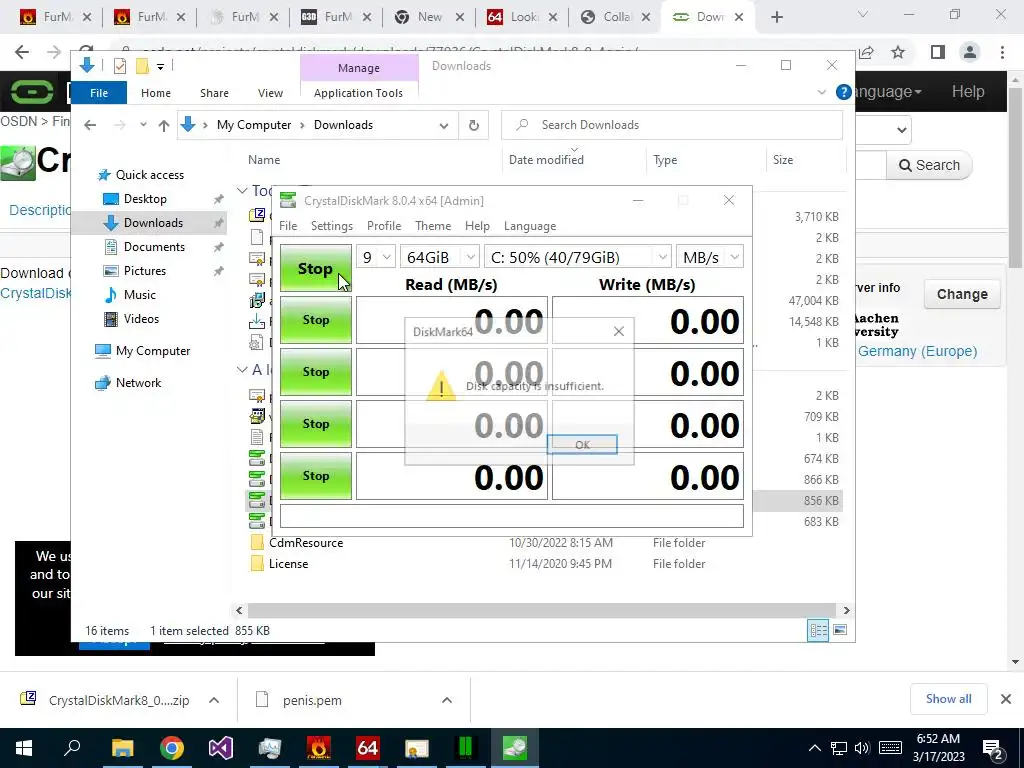Expand the address bar history dropdown
This screenshot has height=768, width=1024.
point(444,125)
